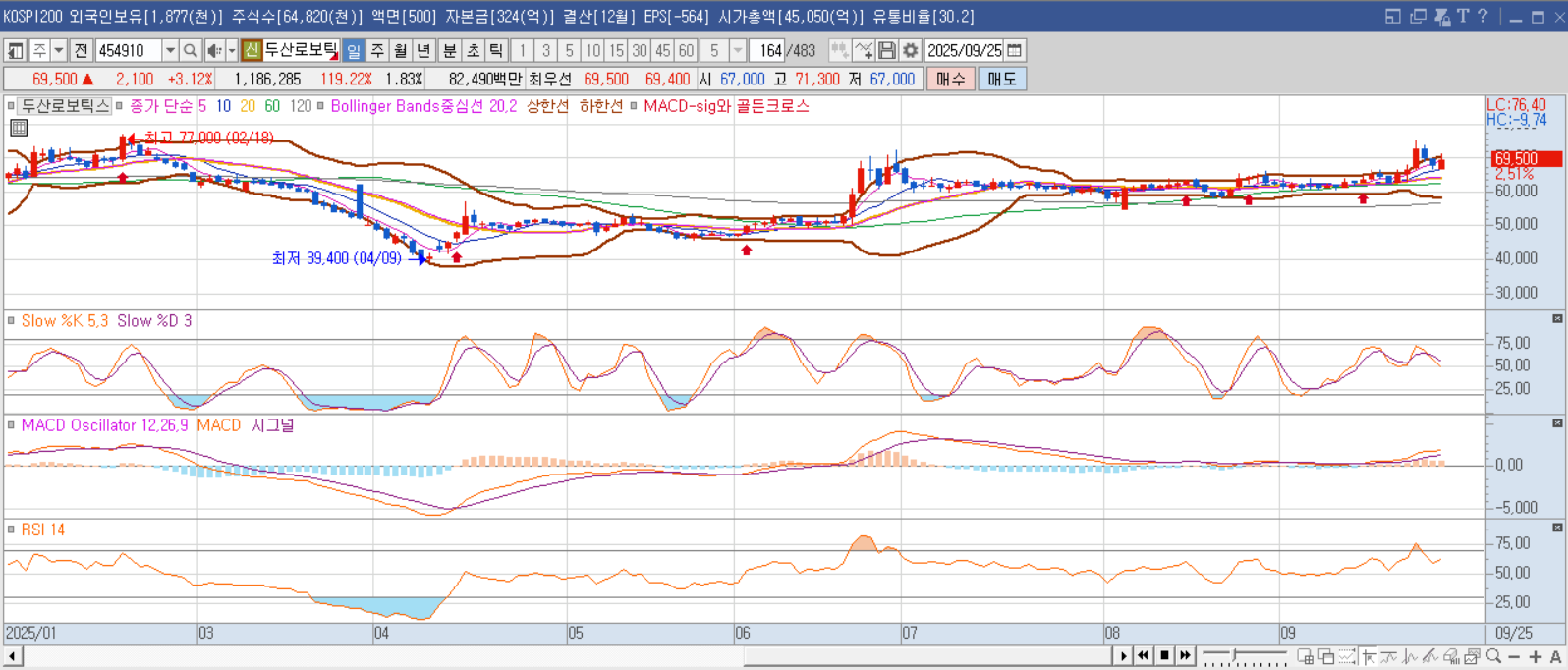Collapse the MACD Oscillator pane
This screenshot has width=1568, height=670.
tap(1557, 423)
